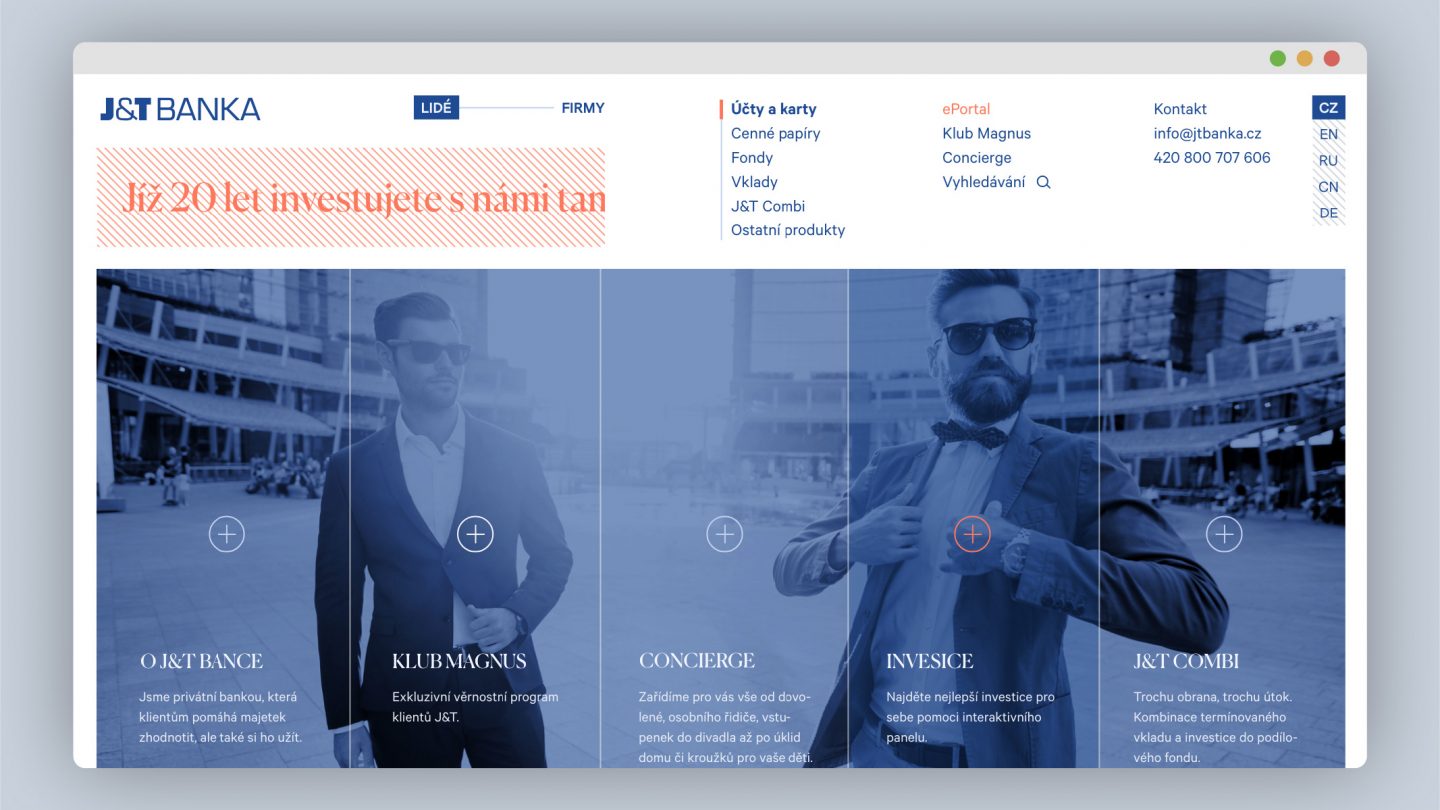Click the orange plus icon on the INVESICE tile
Image resolution: width=1440 pixels, height=810 pixels.
pyautogui.click(x=971, y=533)
